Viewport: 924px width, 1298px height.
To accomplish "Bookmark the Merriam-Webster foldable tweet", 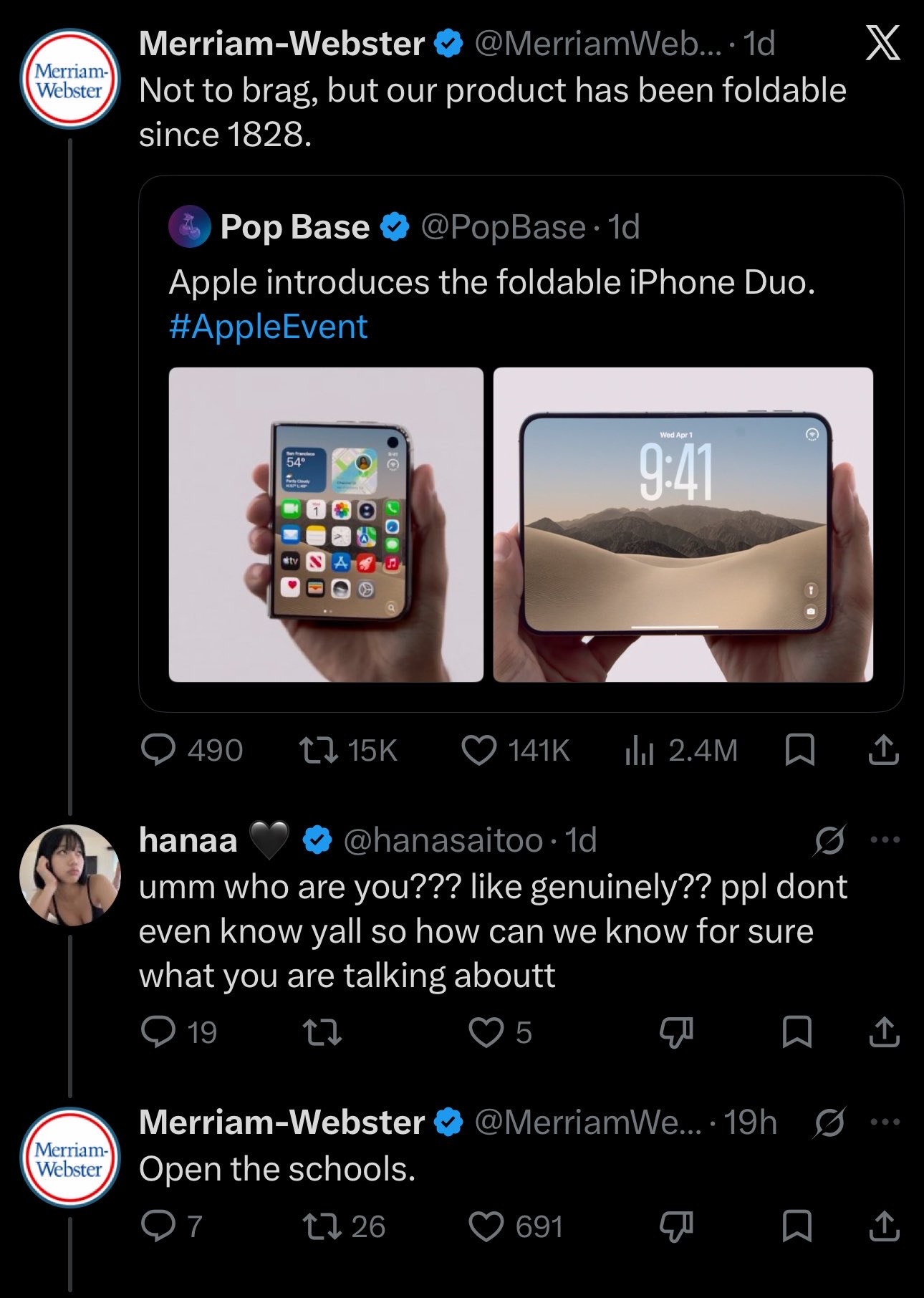I will 799,750.
